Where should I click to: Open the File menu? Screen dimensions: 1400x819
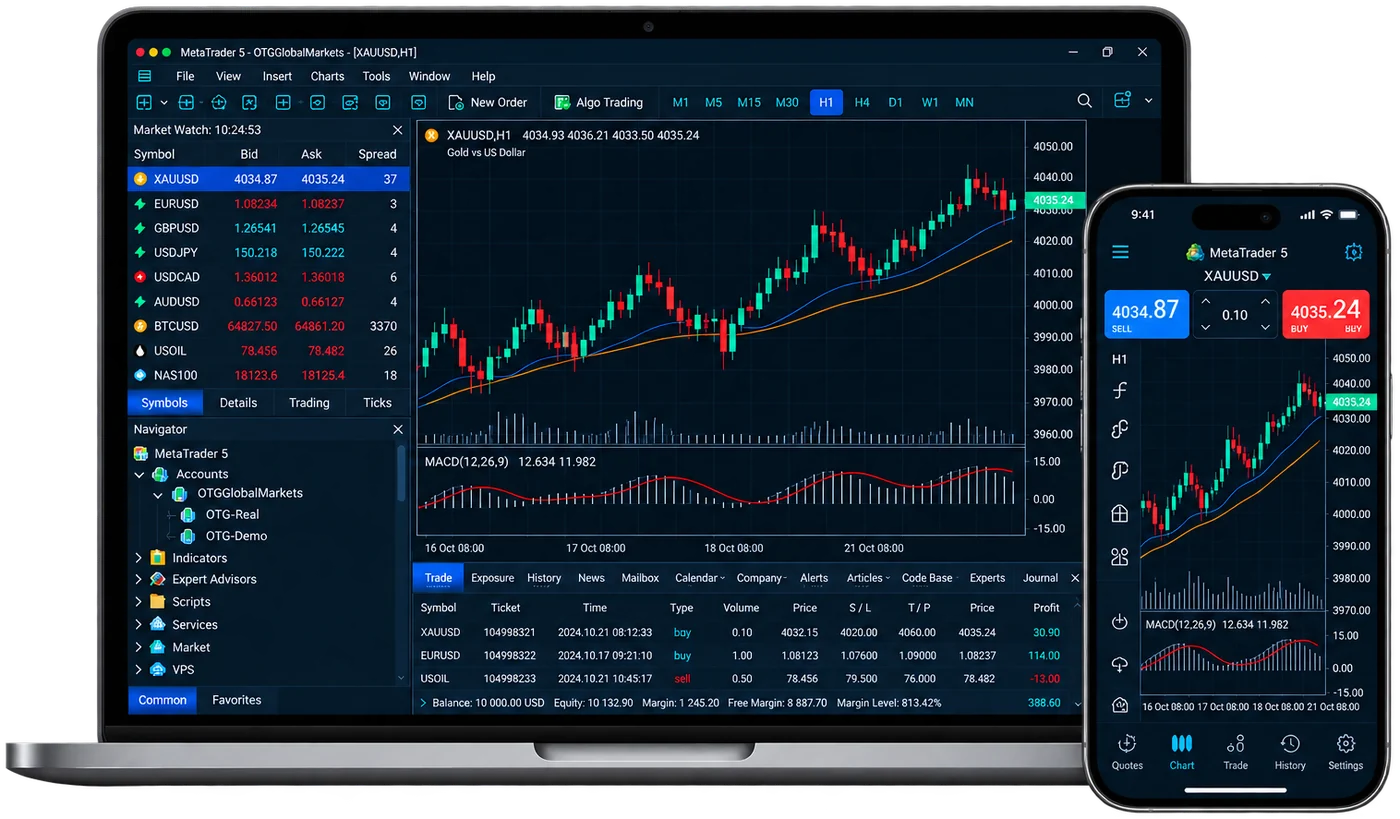pos(185,76)
